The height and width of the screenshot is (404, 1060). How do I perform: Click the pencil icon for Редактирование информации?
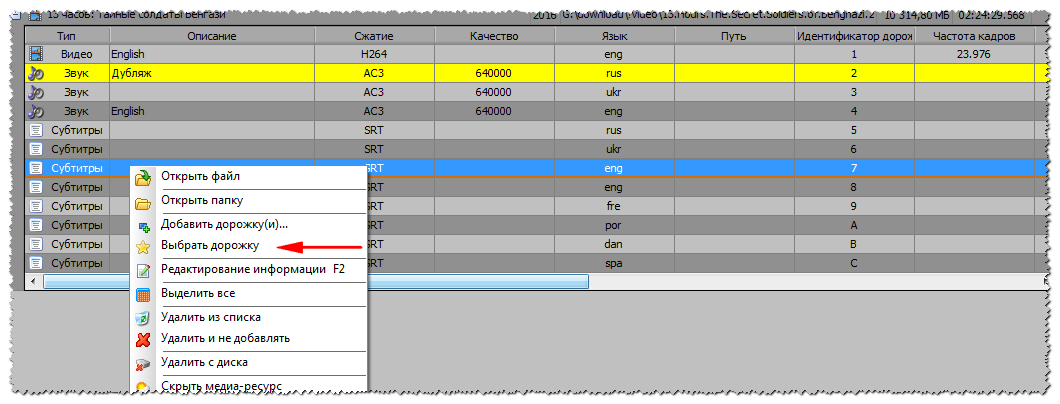pyautogui.click(x=143, y=270)
